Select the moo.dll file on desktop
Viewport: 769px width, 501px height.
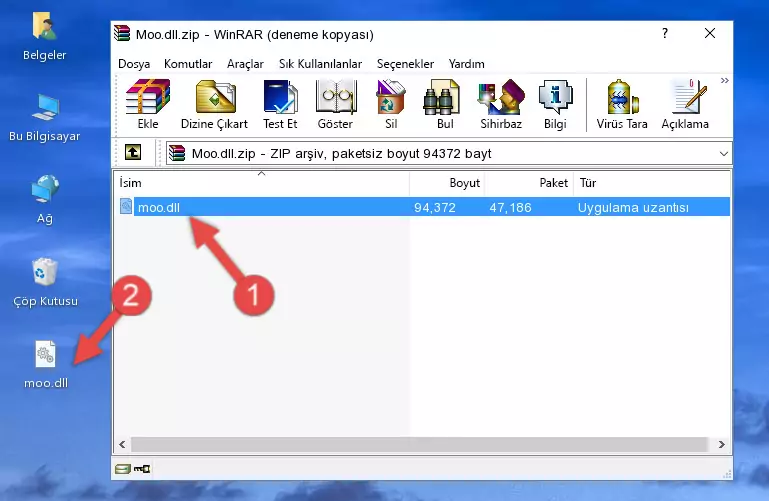[x=46, y=365]
